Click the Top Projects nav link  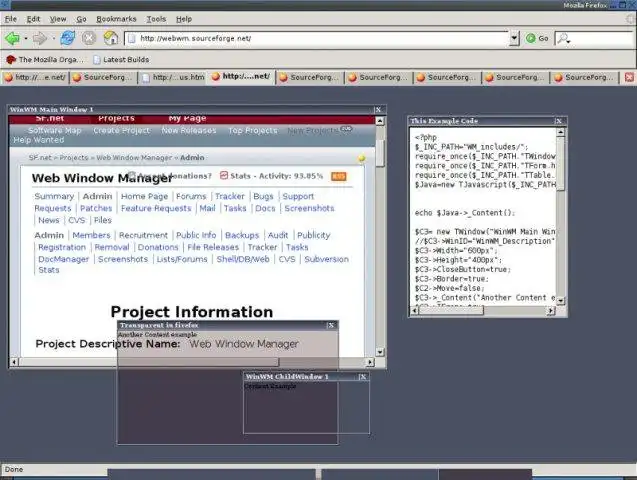252,131
